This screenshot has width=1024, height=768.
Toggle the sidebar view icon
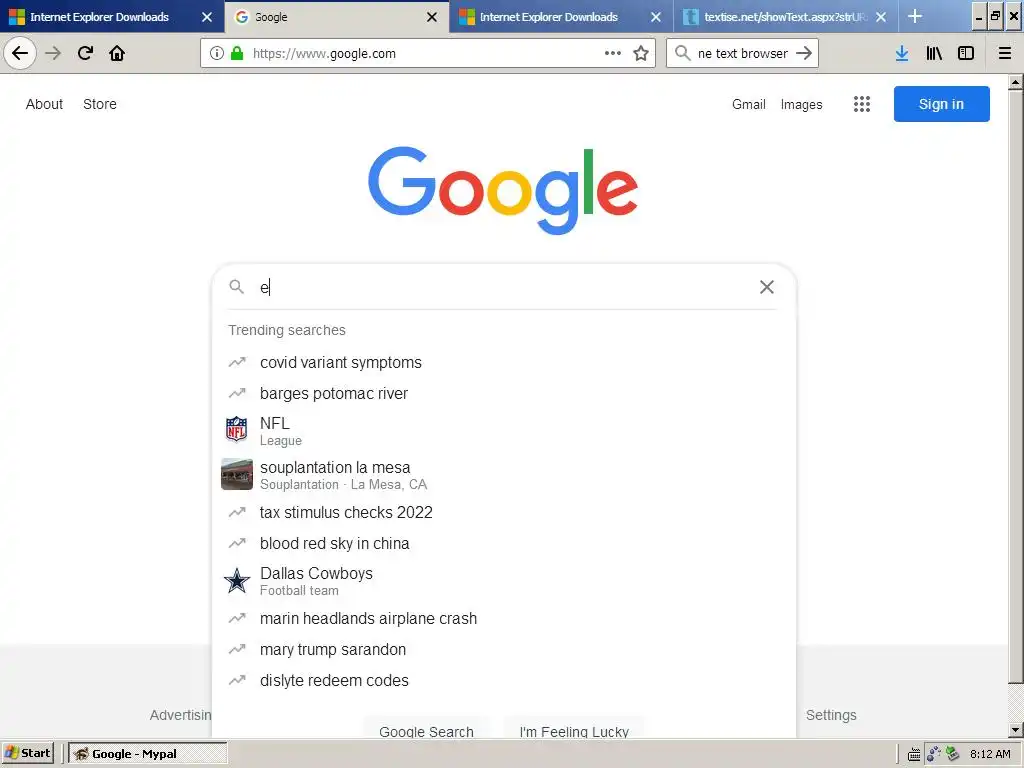[966, 53]
